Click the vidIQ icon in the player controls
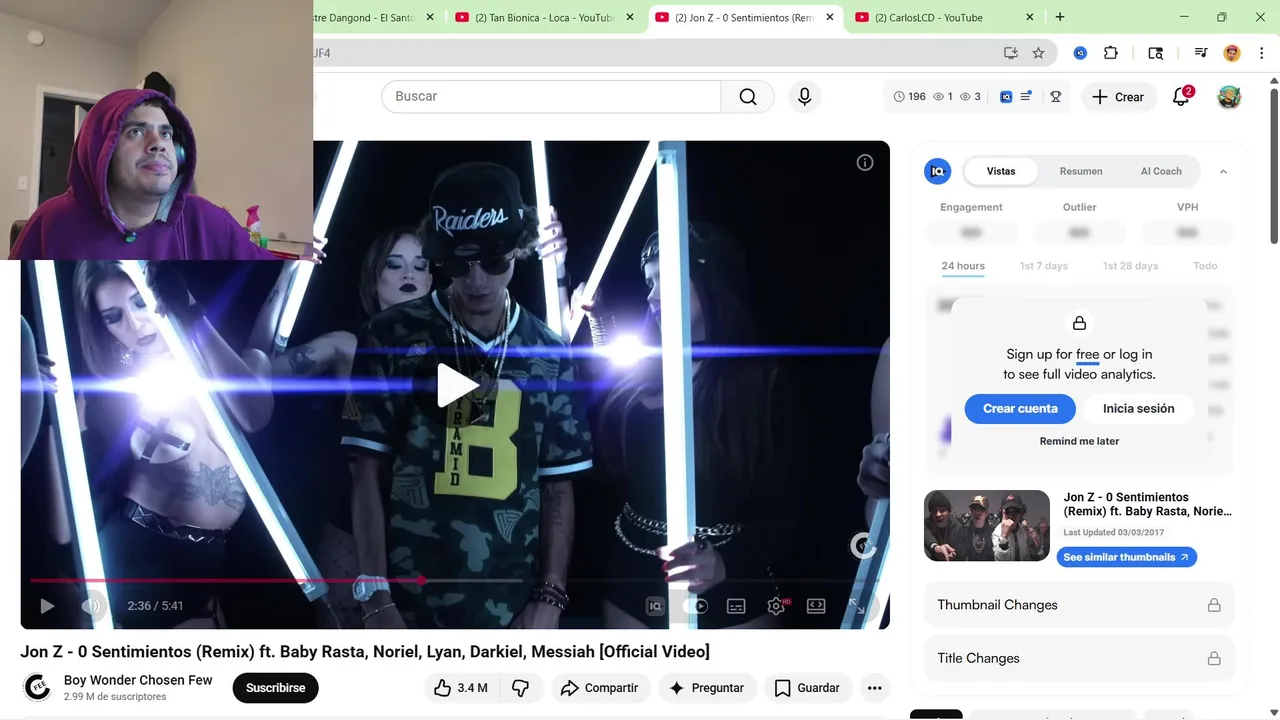This screenshot has width=1280, height=720. (655, 606)
